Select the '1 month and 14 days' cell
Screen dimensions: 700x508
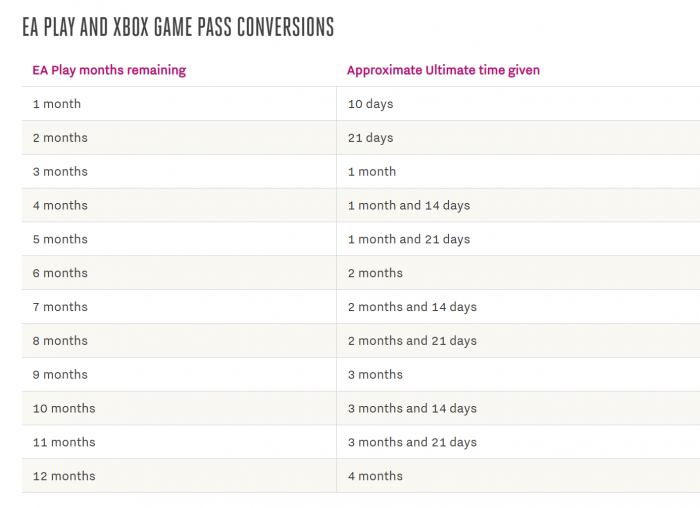[x=409, y=206]
